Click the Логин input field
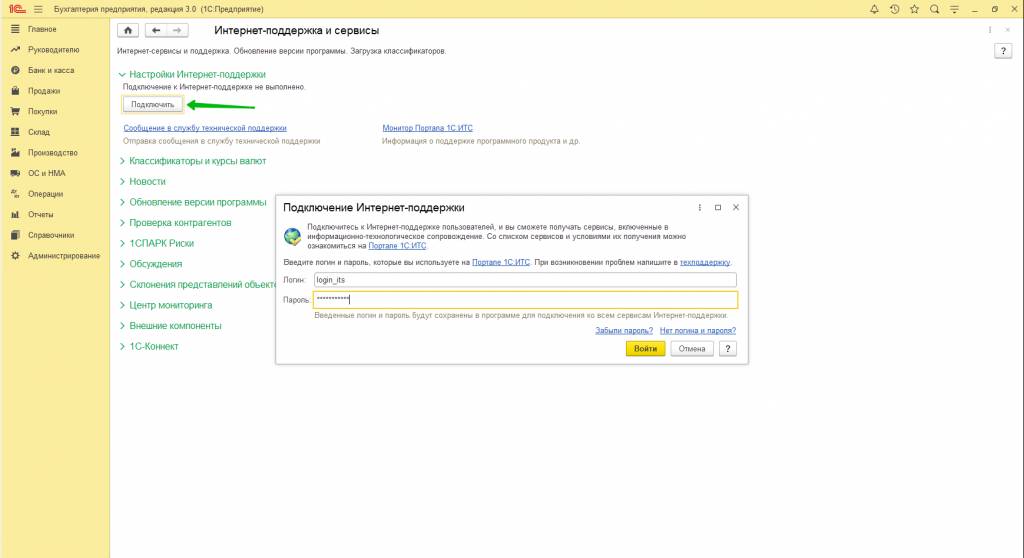Image resolution: width=1024 pixels, height=558 pixels. 525,280
